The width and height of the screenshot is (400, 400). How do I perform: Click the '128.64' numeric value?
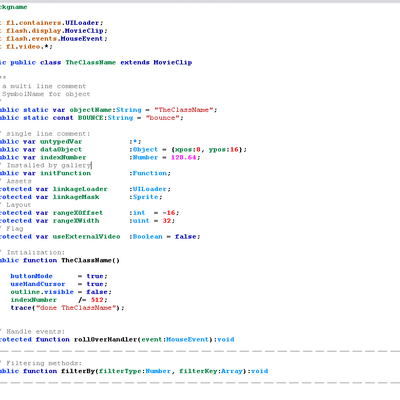pos(183,157)
